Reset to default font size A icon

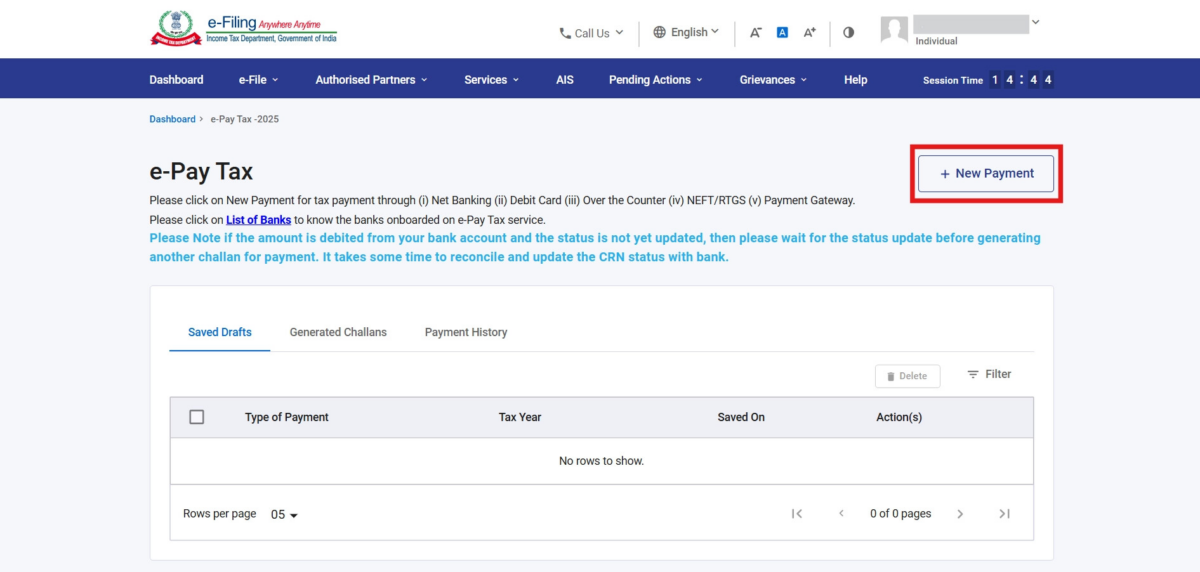782,32
